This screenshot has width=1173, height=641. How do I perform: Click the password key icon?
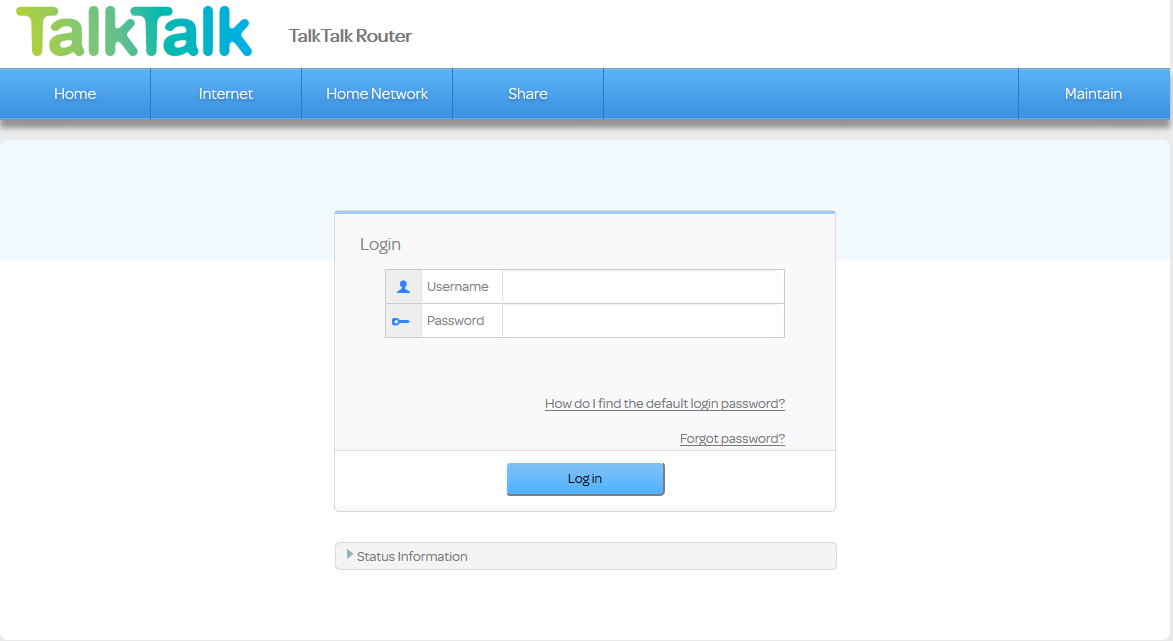click(401, 322)
